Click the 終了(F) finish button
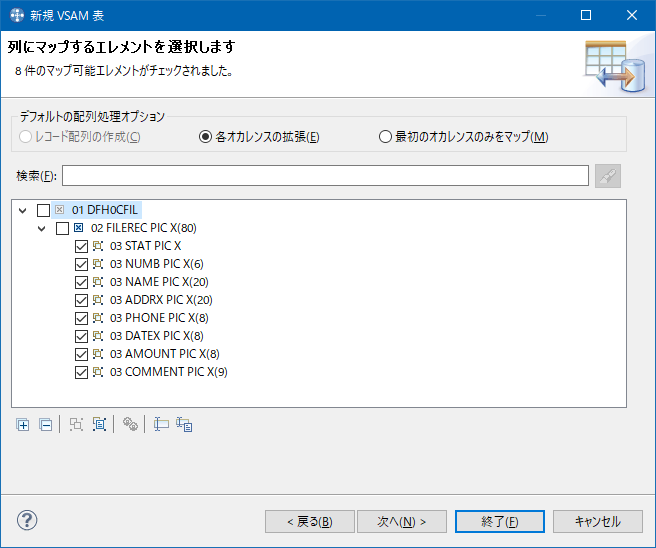The height and width of the screenshot is (548, 656). pos(500,521)
